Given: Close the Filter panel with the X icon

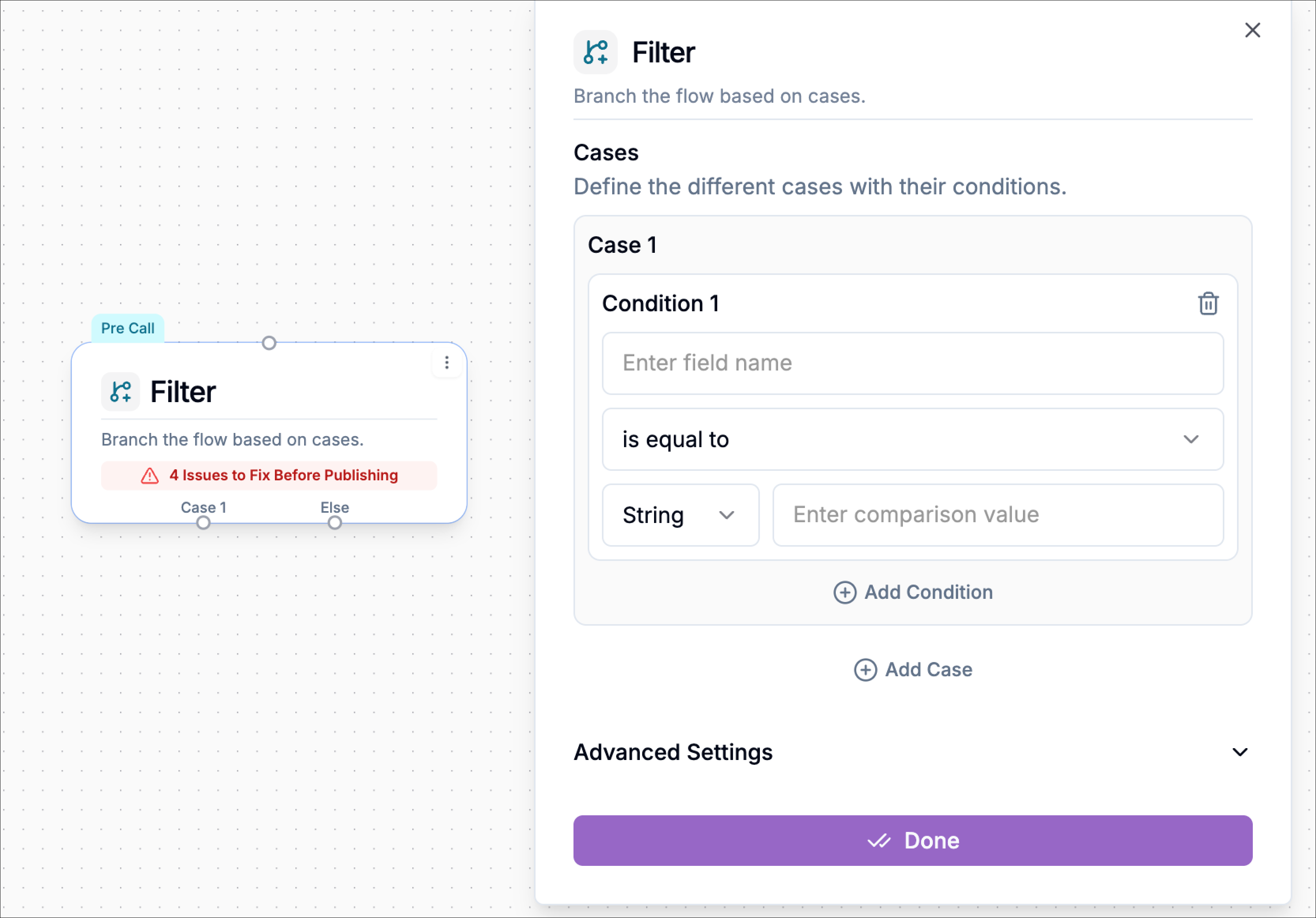Looking at the screenshot, I should (x=1253, y=30).
